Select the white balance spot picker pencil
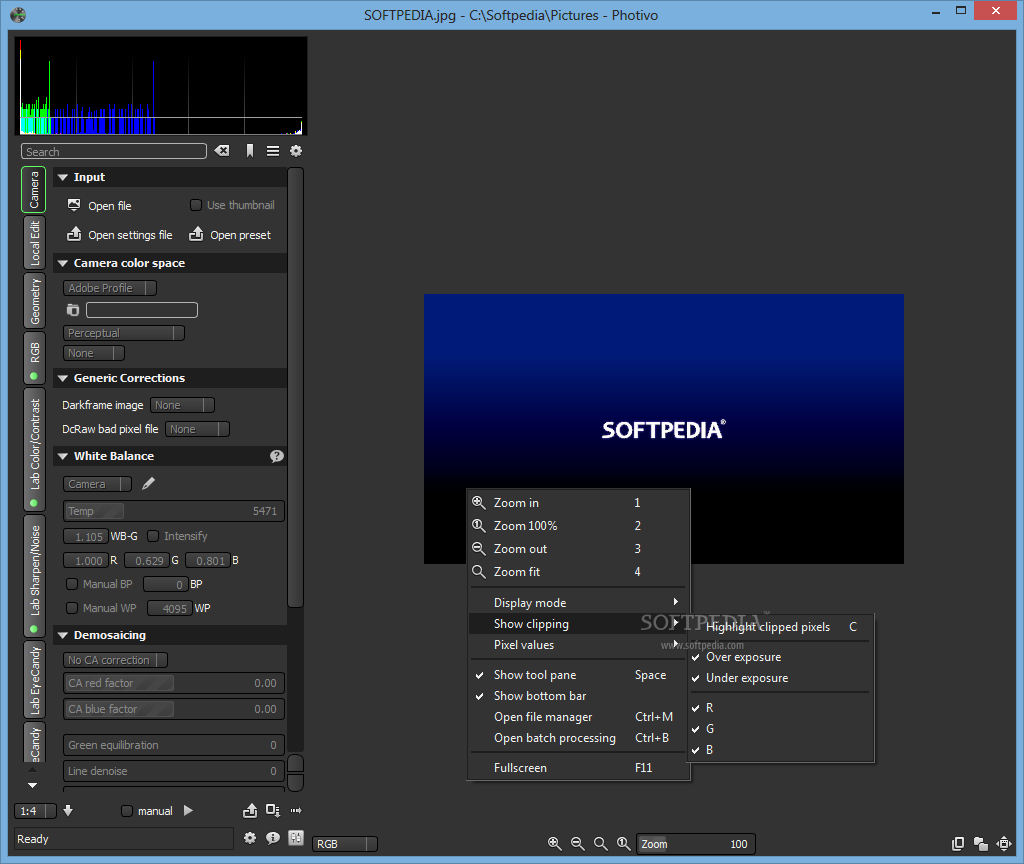1024x864 pixels. [148, 483]
